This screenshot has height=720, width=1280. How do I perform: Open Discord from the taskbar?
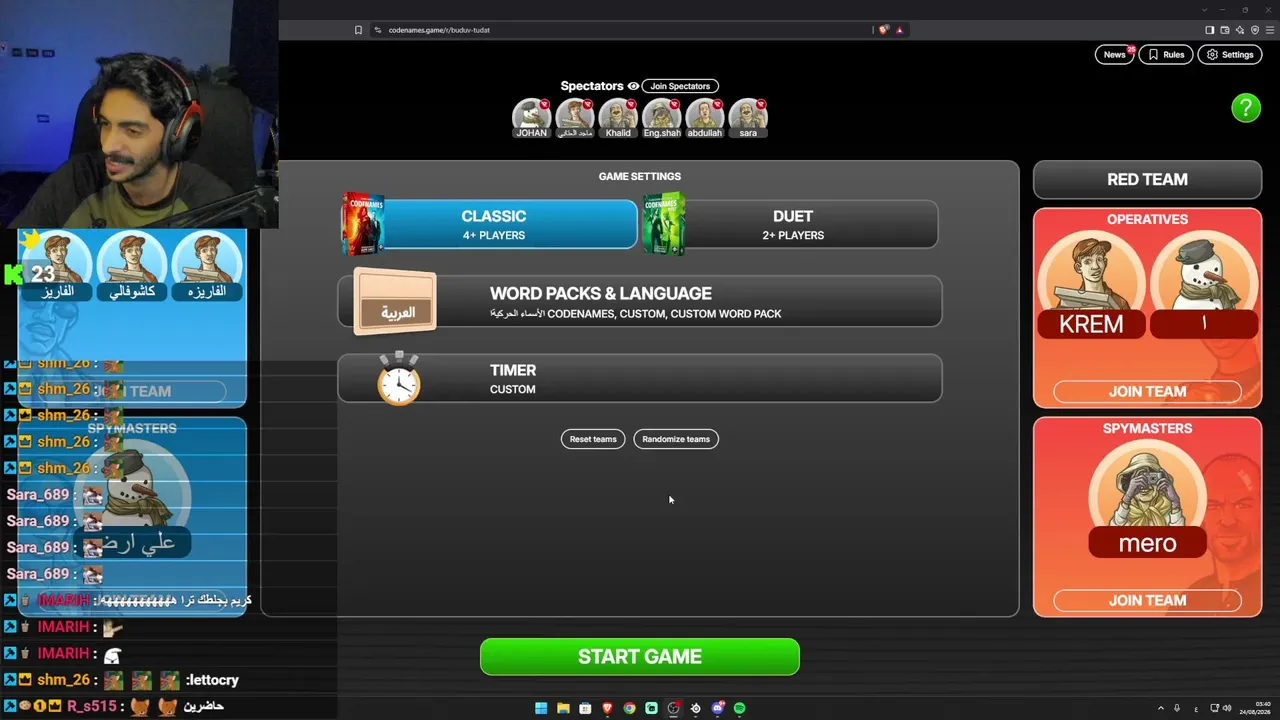pos(717,708)
